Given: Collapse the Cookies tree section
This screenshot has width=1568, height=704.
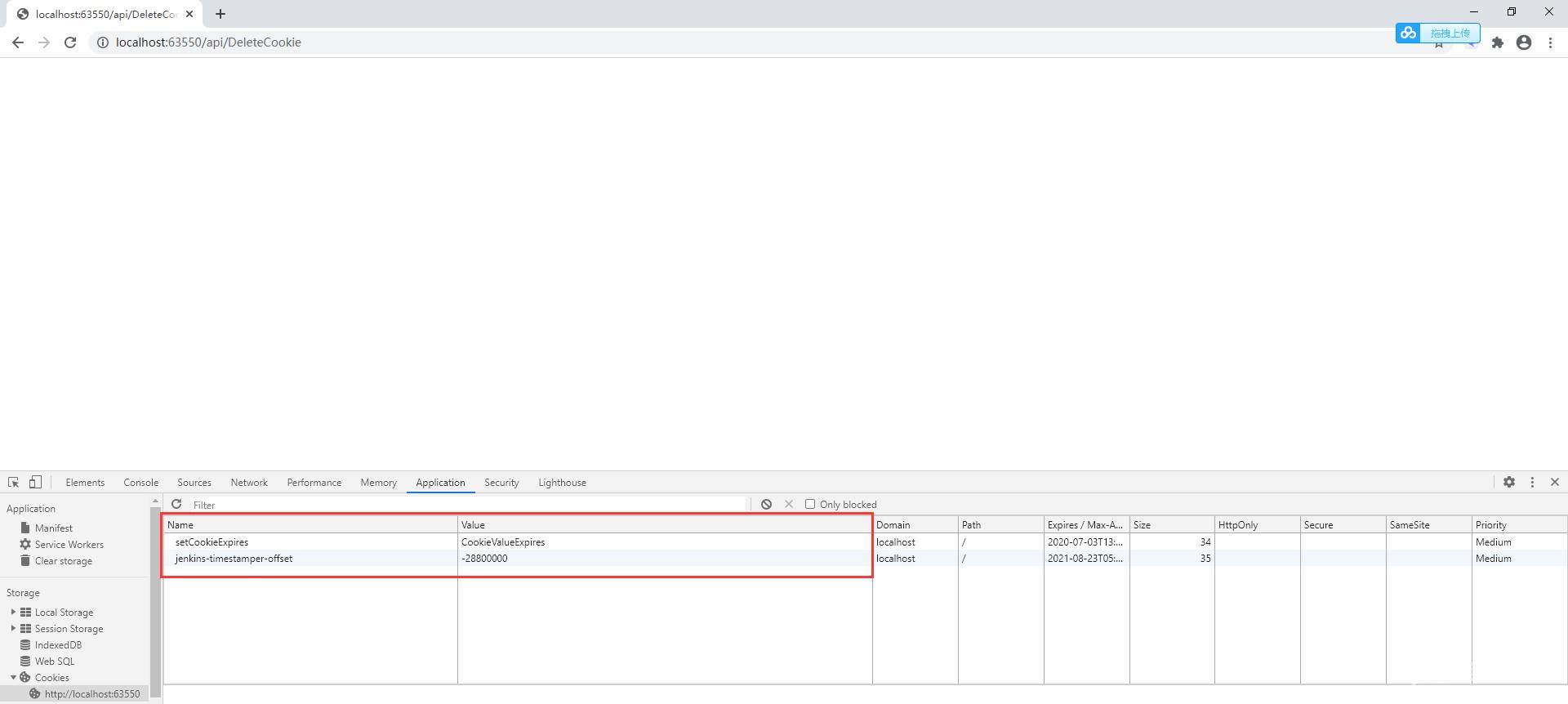Looking at the screenshot, I should click(13, 678).
